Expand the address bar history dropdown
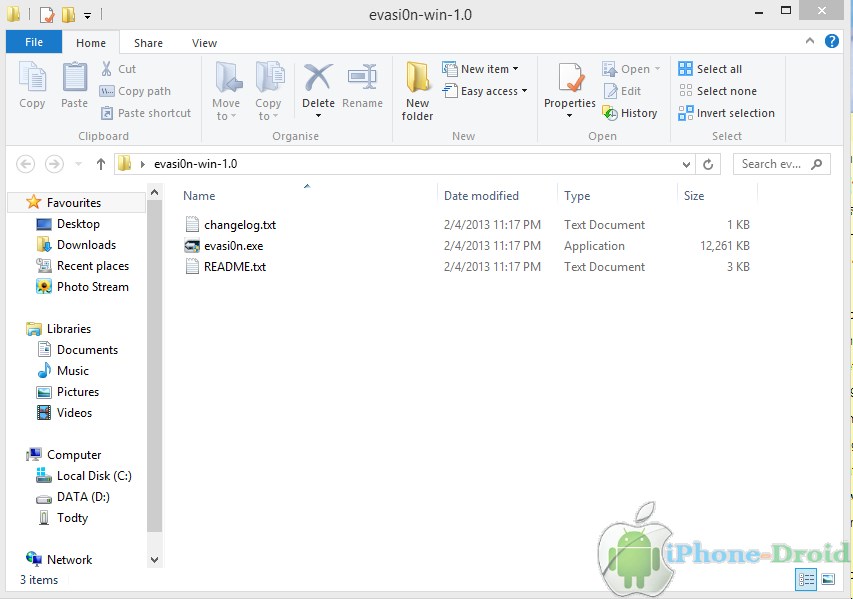 tap(686, 164)
